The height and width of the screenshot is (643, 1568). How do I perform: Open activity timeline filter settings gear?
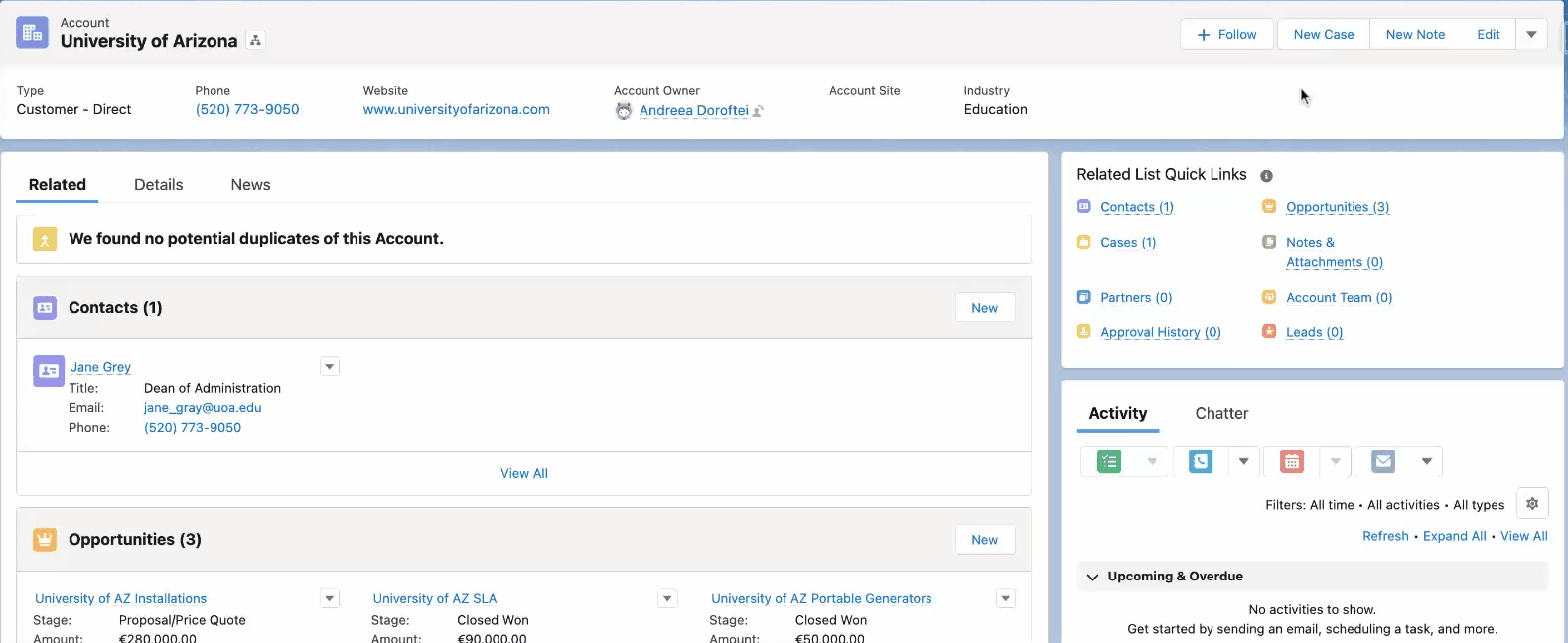(x=1532, y=504)
